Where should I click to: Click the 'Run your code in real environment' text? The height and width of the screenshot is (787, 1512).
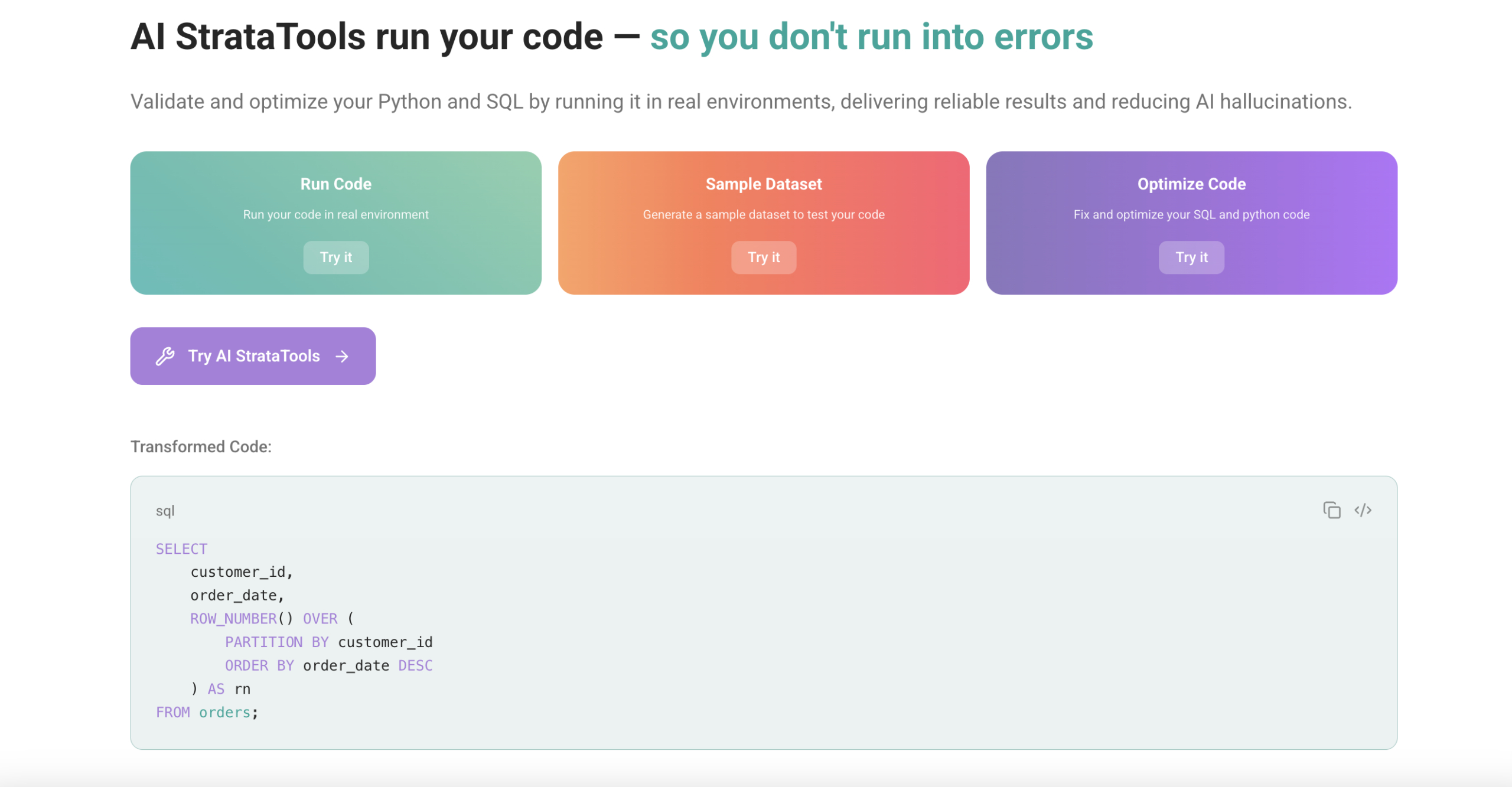click(336, 215)
